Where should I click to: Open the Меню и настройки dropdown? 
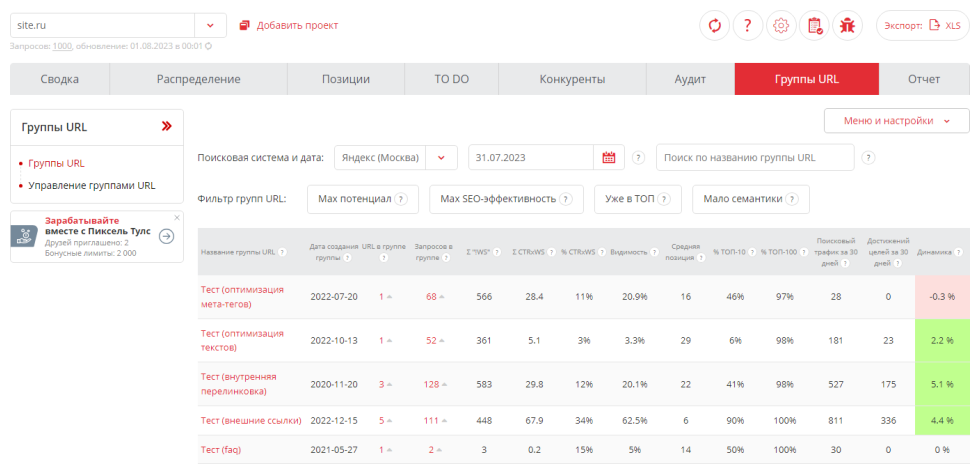pyautogui.click(x=897, y=121)
